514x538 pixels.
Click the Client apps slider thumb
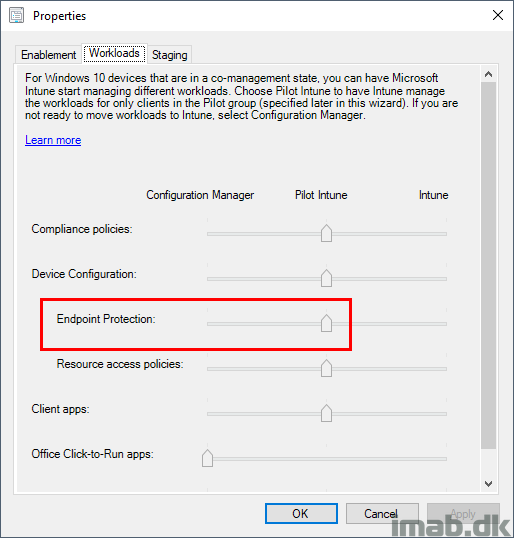click(x=326, y=413)
